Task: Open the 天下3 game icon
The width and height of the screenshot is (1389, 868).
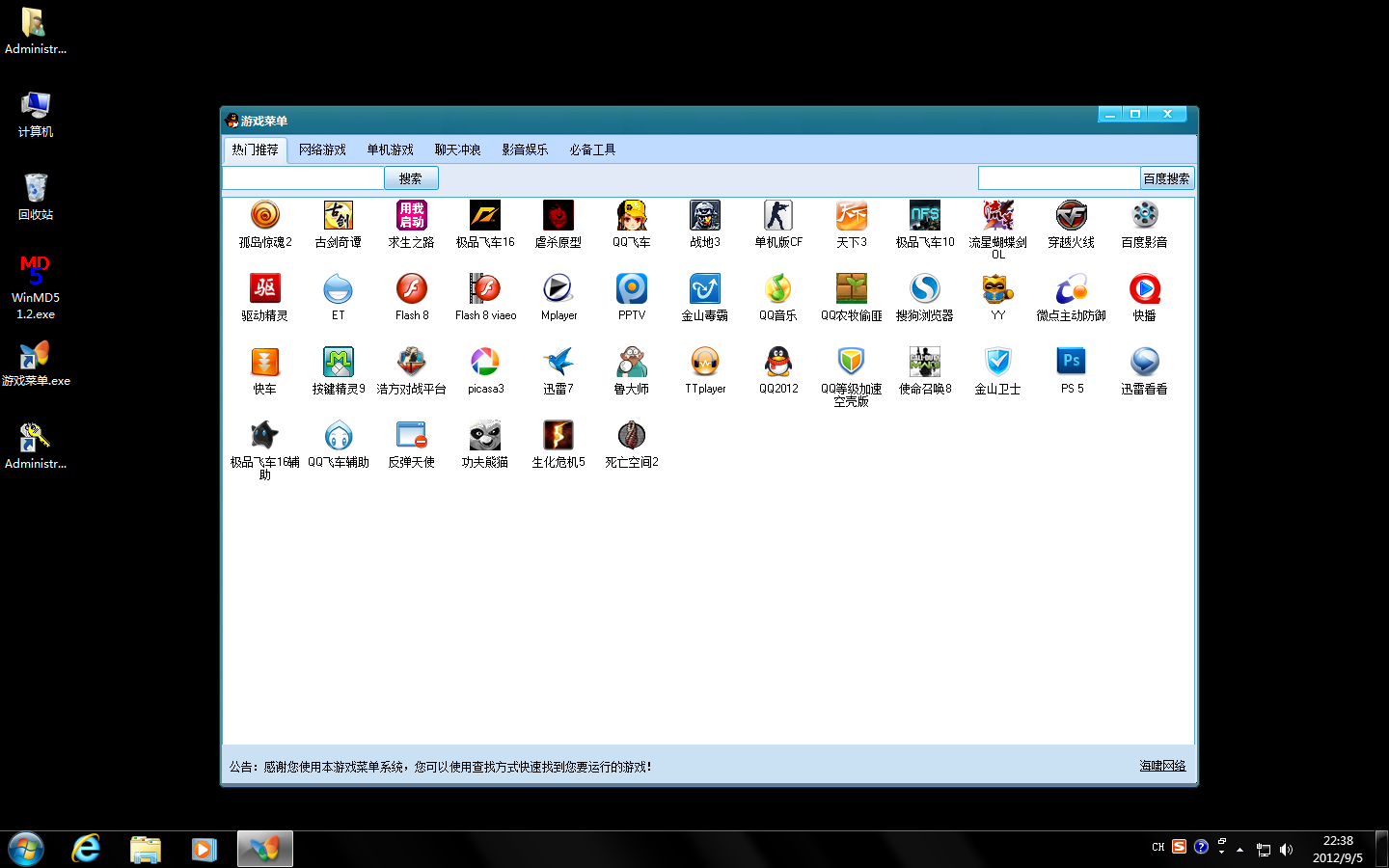Action: tap(852, 215)
